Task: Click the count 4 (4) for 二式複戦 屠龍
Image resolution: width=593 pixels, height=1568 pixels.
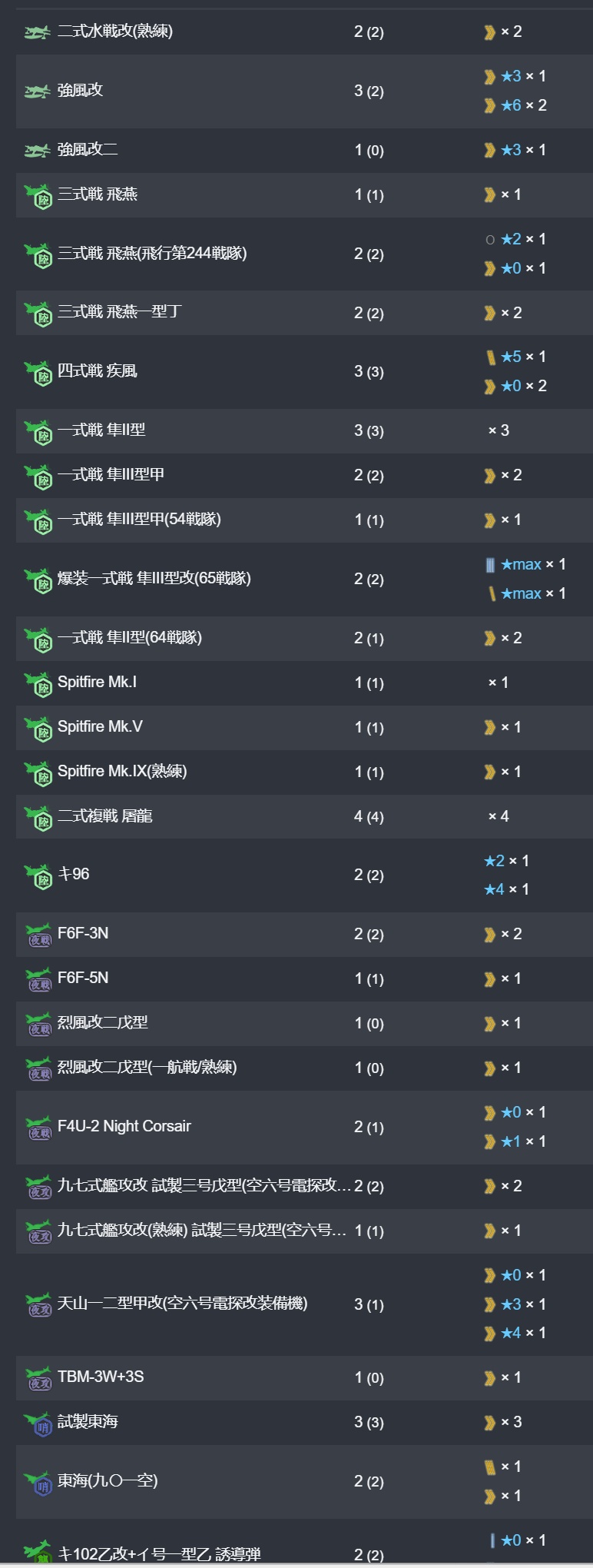Action: (x=369, y=816)
